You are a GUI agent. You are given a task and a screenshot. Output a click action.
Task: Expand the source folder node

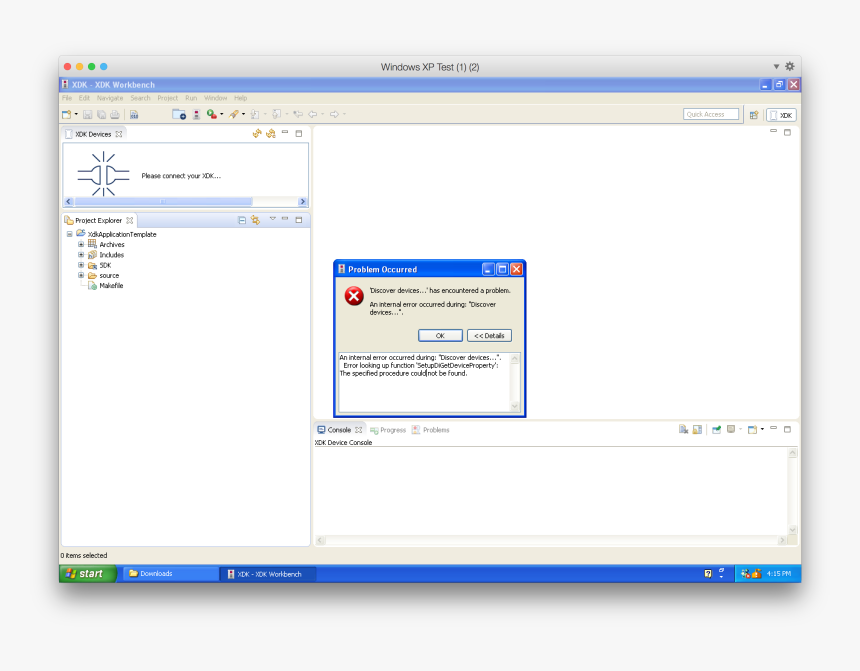point(81,275)
